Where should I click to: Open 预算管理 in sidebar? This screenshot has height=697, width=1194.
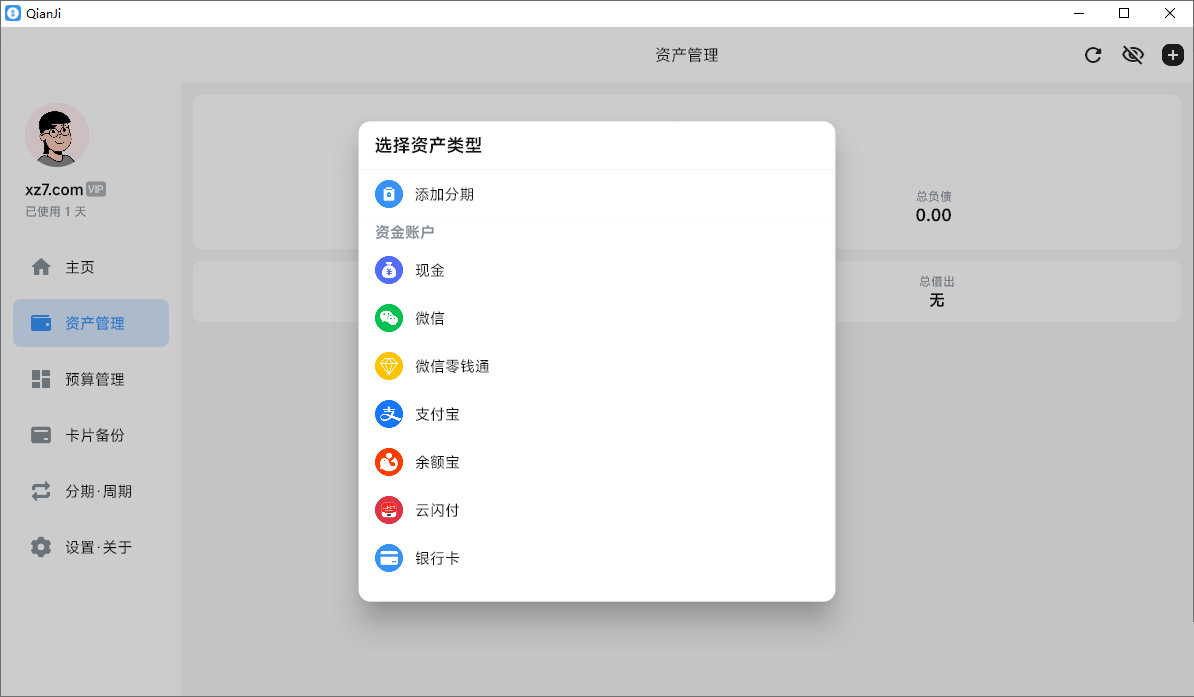coord(91,379)
